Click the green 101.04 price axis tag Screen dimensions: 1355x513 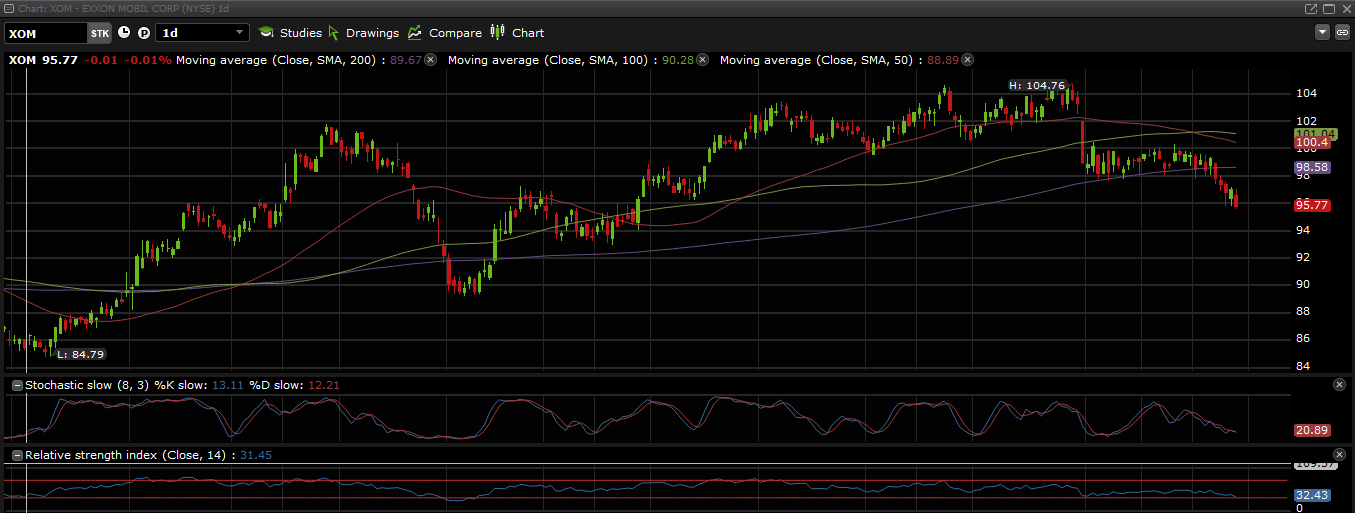[x=1316, y=133]
